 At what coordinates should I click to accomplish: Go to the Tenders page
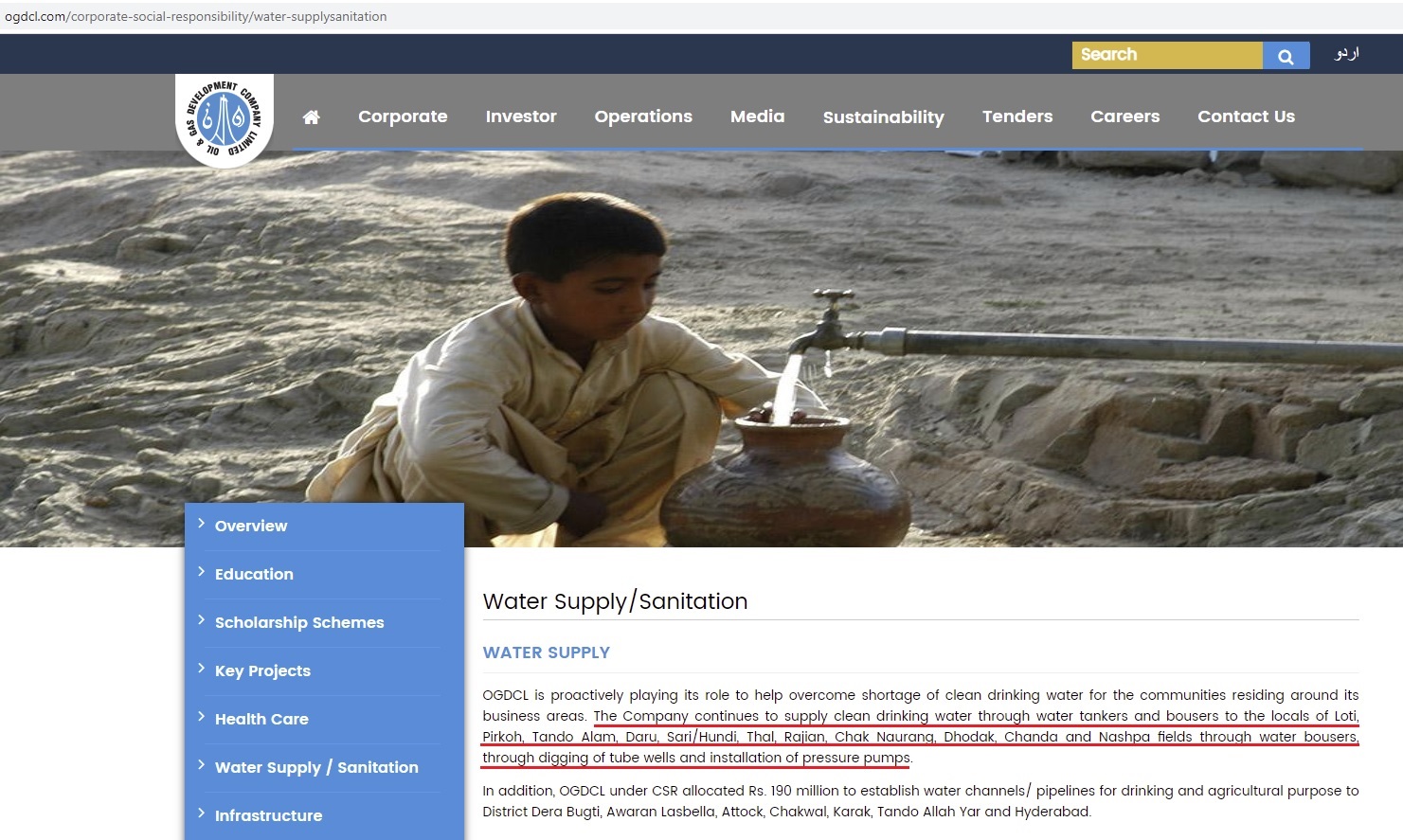point(1017,116)
